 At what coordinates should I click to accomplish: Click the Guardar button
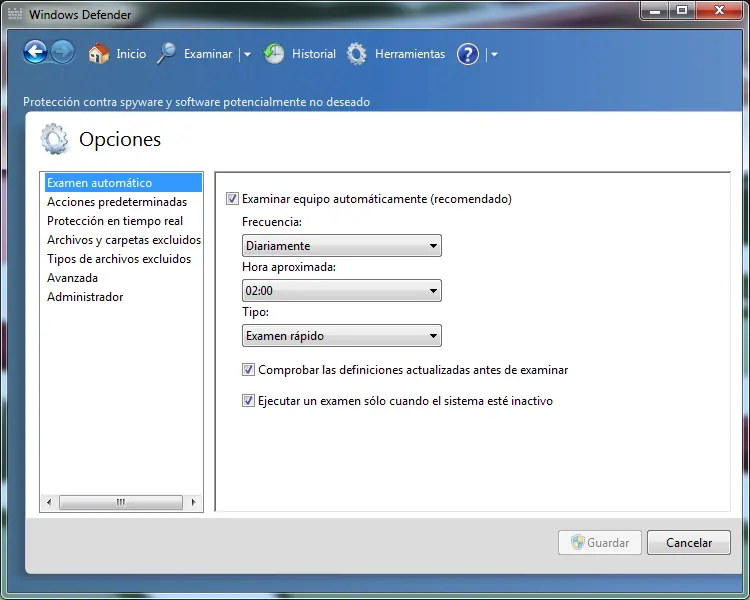click(x=600, y=543)
